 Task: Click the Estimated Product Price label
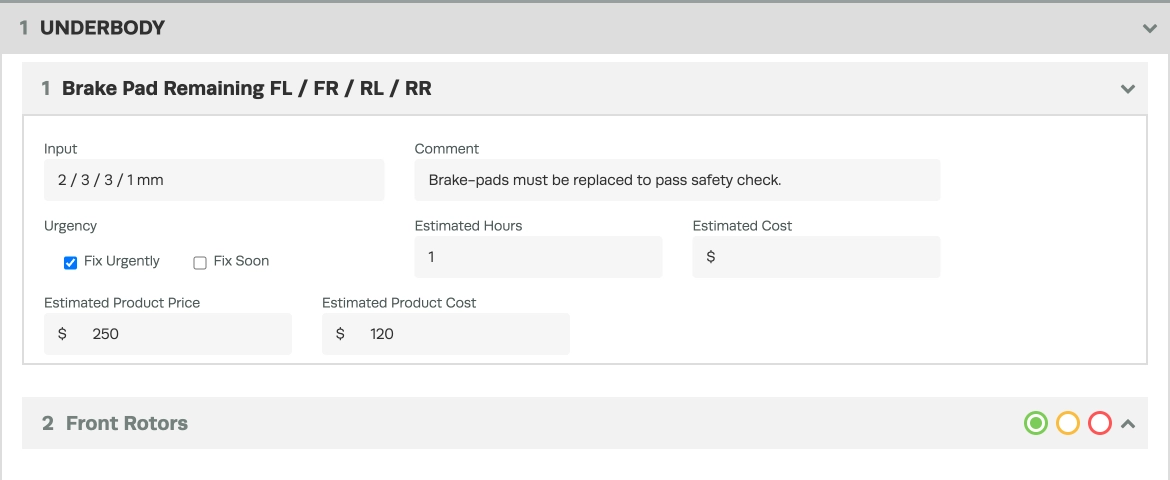point(122,302)
